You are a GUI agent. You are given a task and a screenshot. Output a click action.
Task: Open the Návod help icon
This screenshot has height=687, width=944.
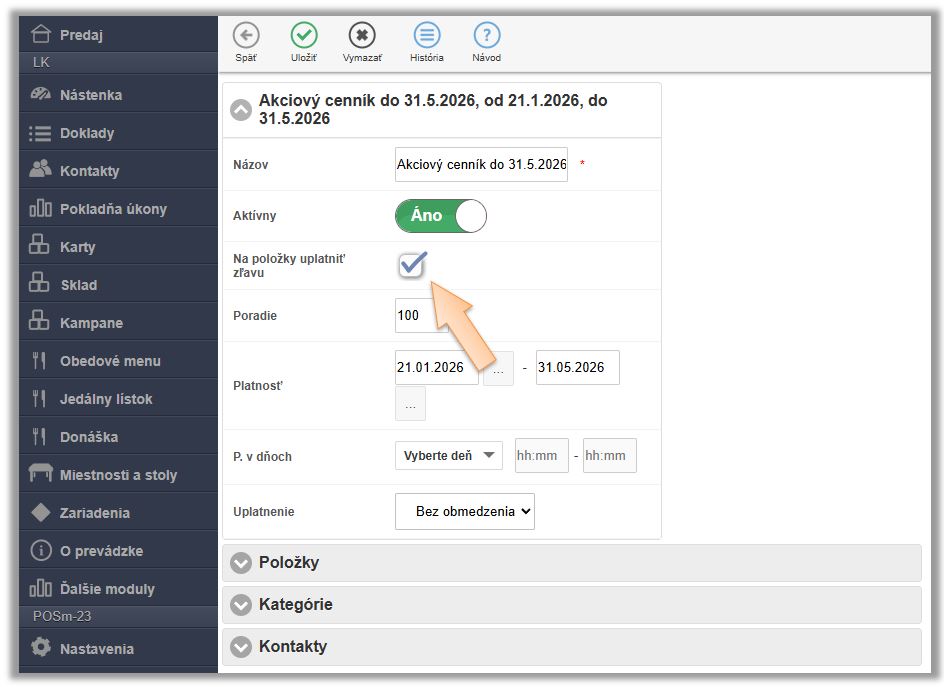486,36
